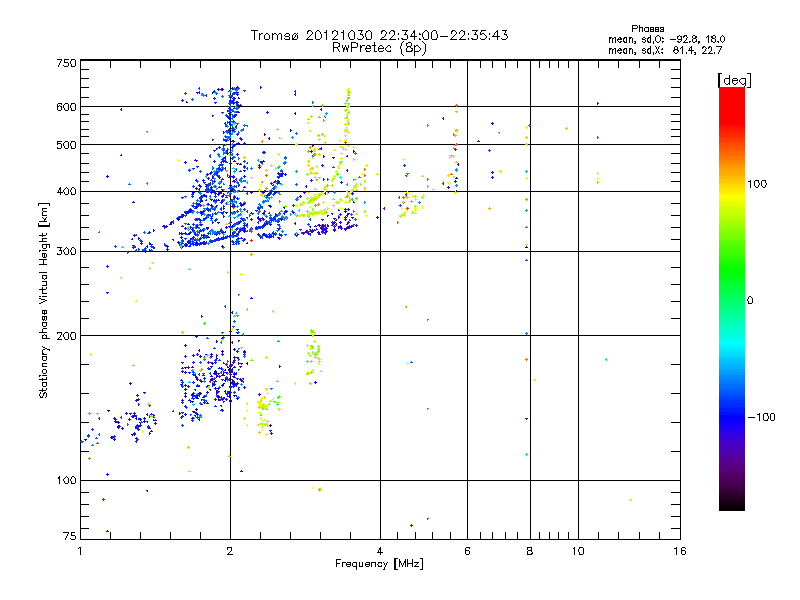Click x-axis tick label '2'

tap(230, 551)
